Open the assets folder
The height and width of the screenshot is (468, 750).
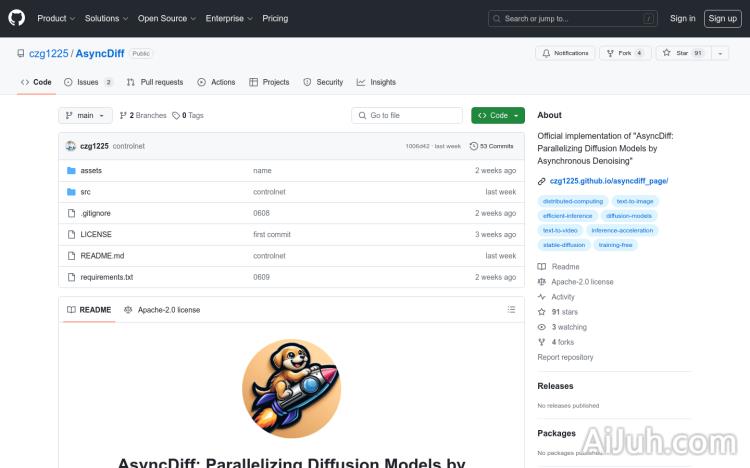click(x=91, y=171)
